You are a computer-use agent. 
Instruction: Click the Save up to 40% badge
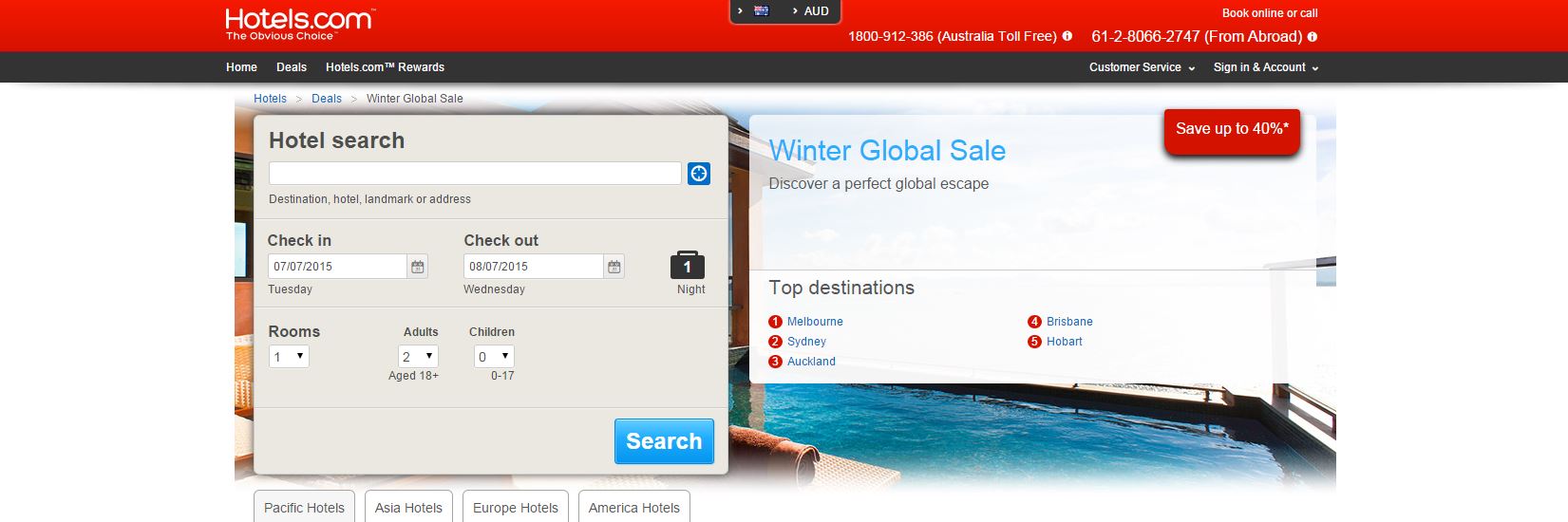click(x=1232, y=130)
